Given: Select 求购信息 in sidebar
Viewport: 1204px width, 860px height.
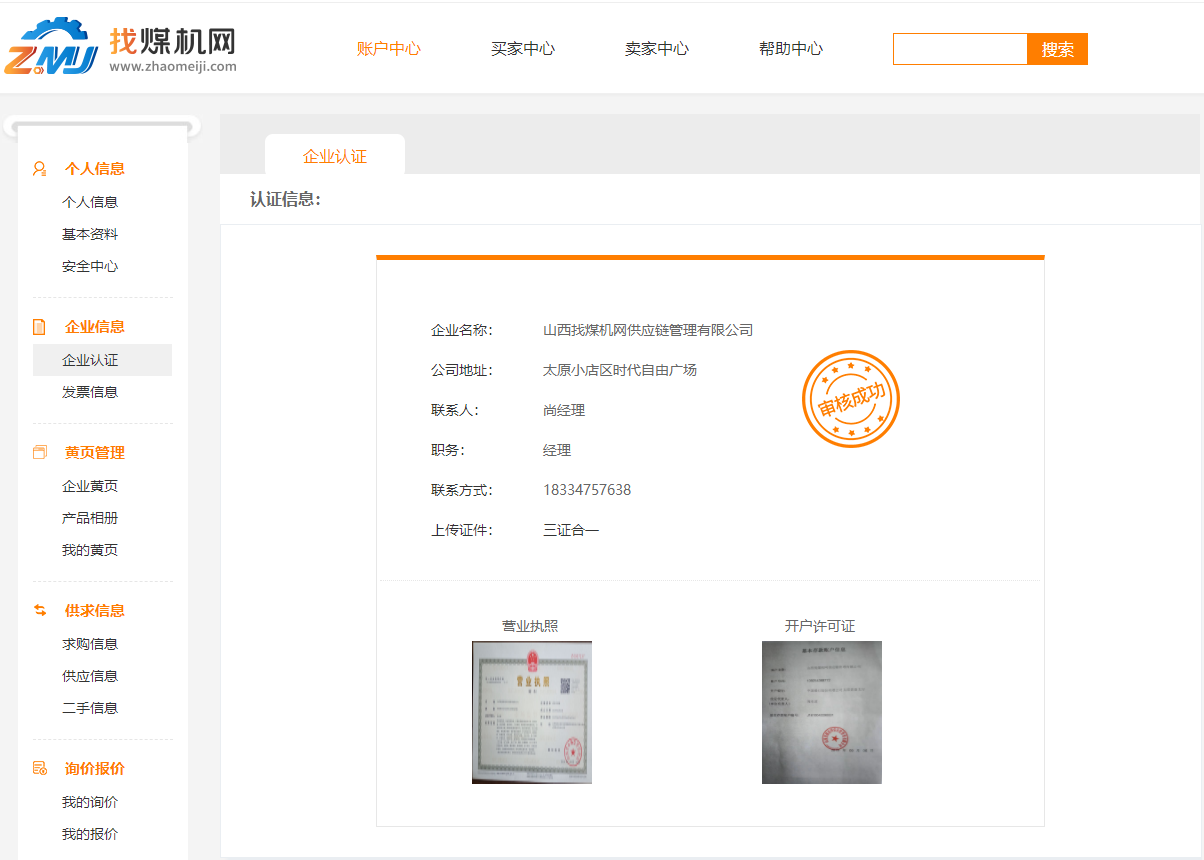Looking at the screenshot, I should click(x=90, y=644).
